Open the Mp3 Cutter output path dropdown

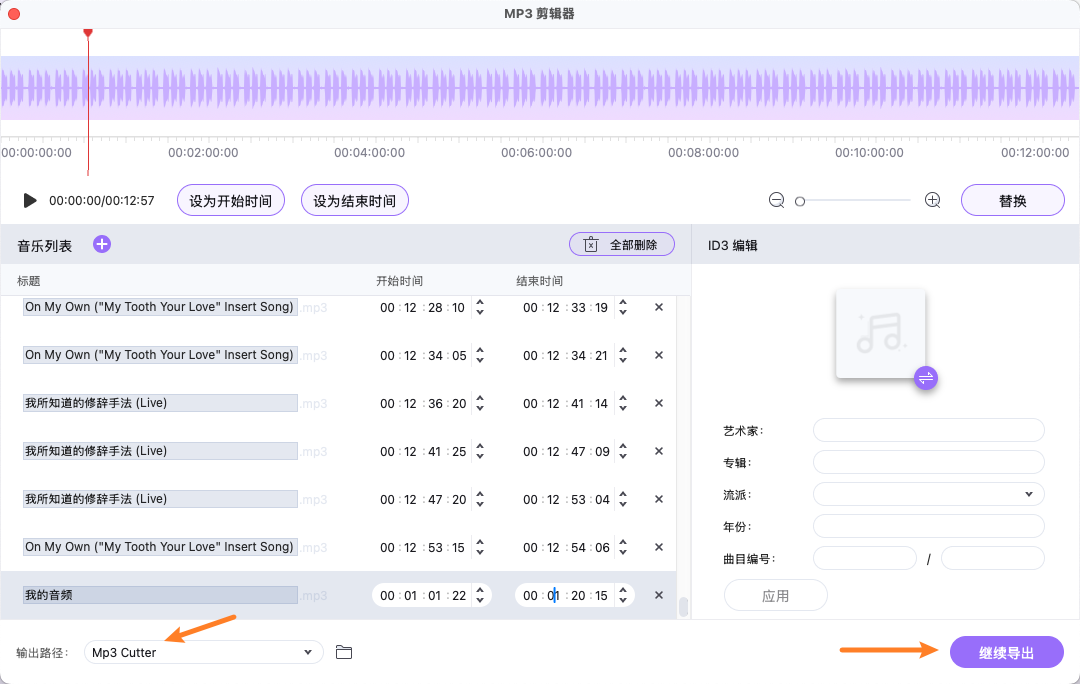pyautogui.click(x=203, y=651)
